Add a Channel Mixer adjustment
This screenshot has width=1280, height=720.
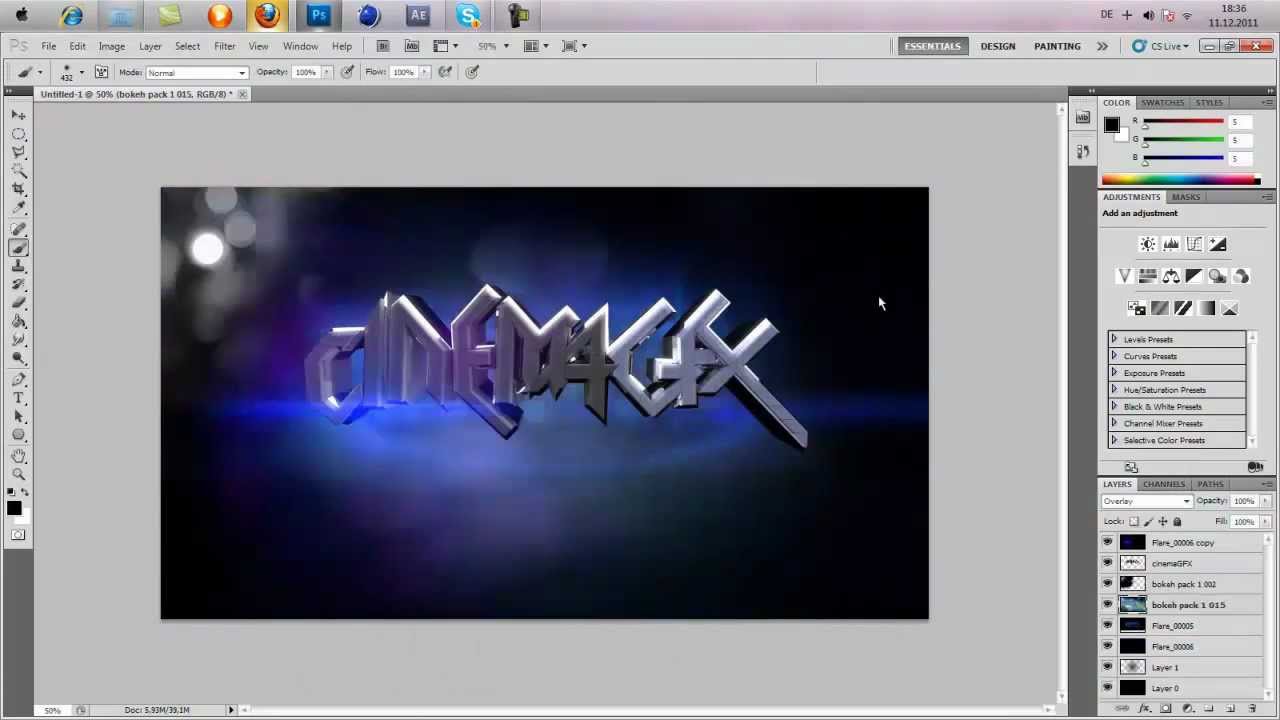point(1241,276)
